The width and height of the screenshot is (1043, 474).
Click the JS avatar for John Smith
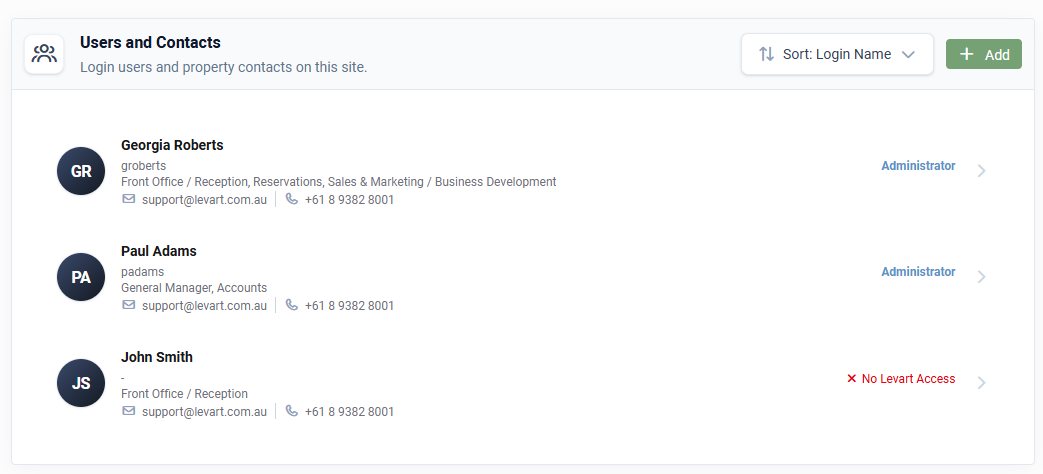click(81, 383)
